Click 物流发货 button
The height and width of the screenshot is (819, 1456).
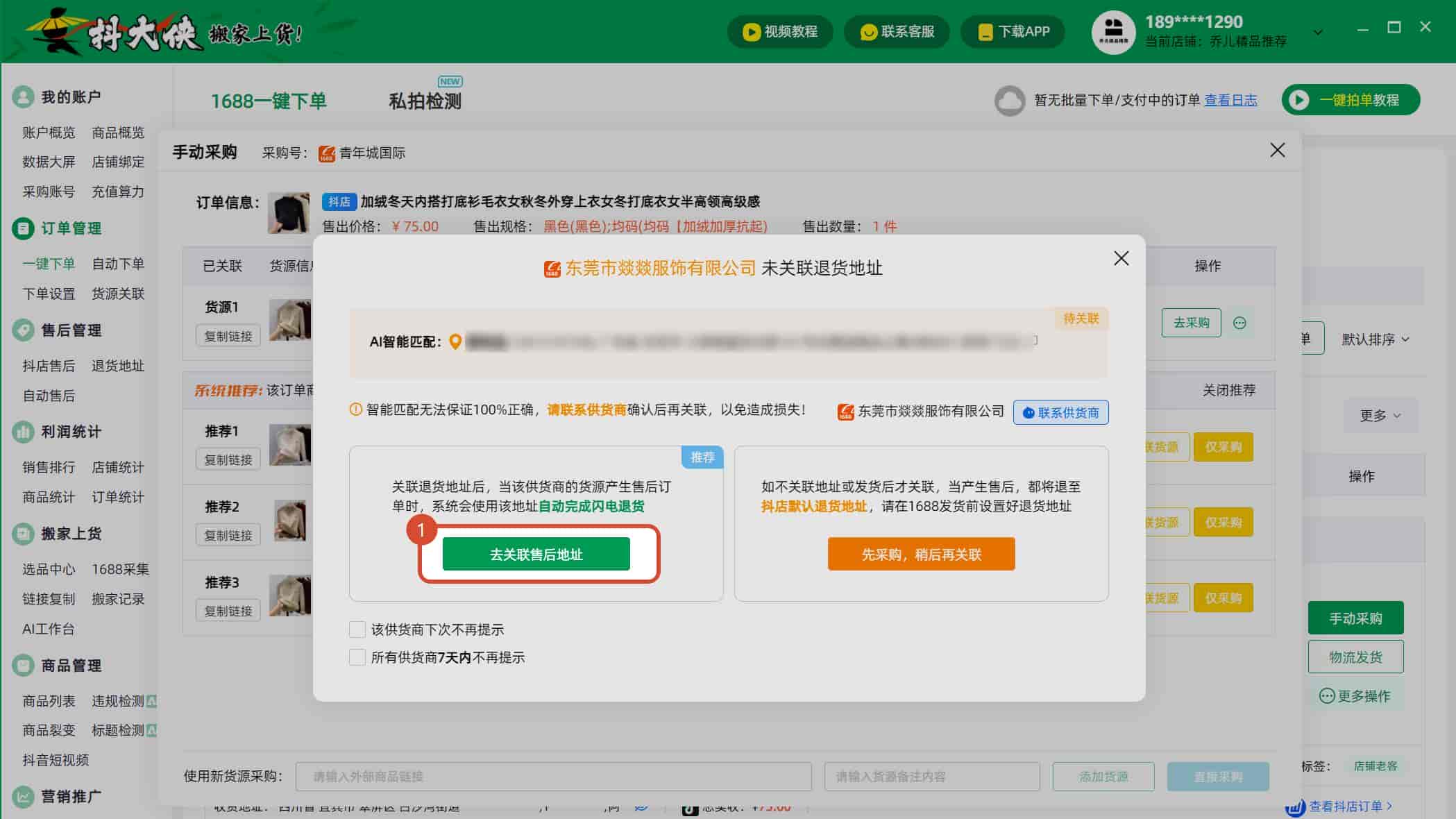click(1355, 657)
